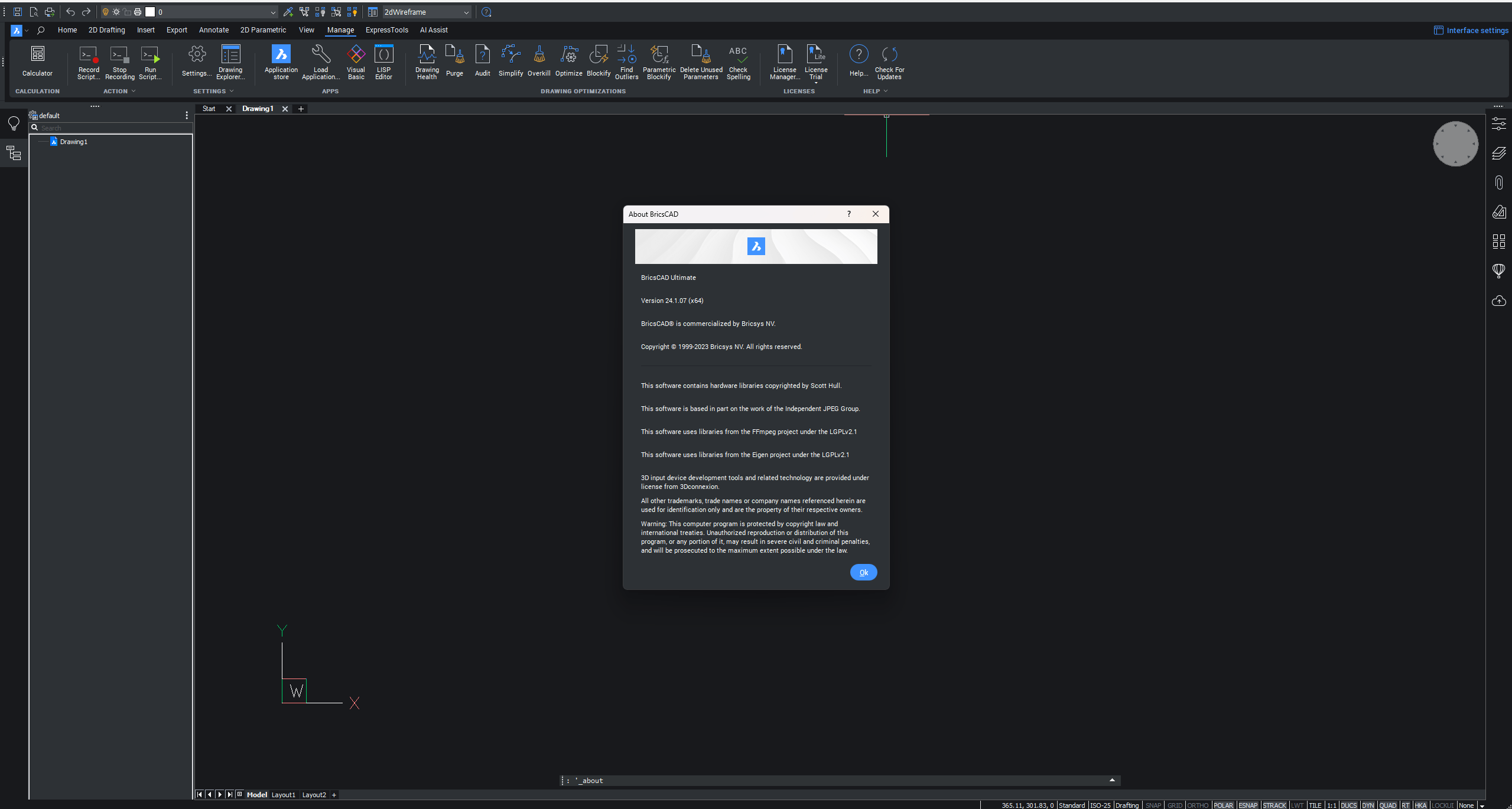Screen dimensions: 1512x809
Task: Open Visual Basic tool
Action: pos(356,63)
